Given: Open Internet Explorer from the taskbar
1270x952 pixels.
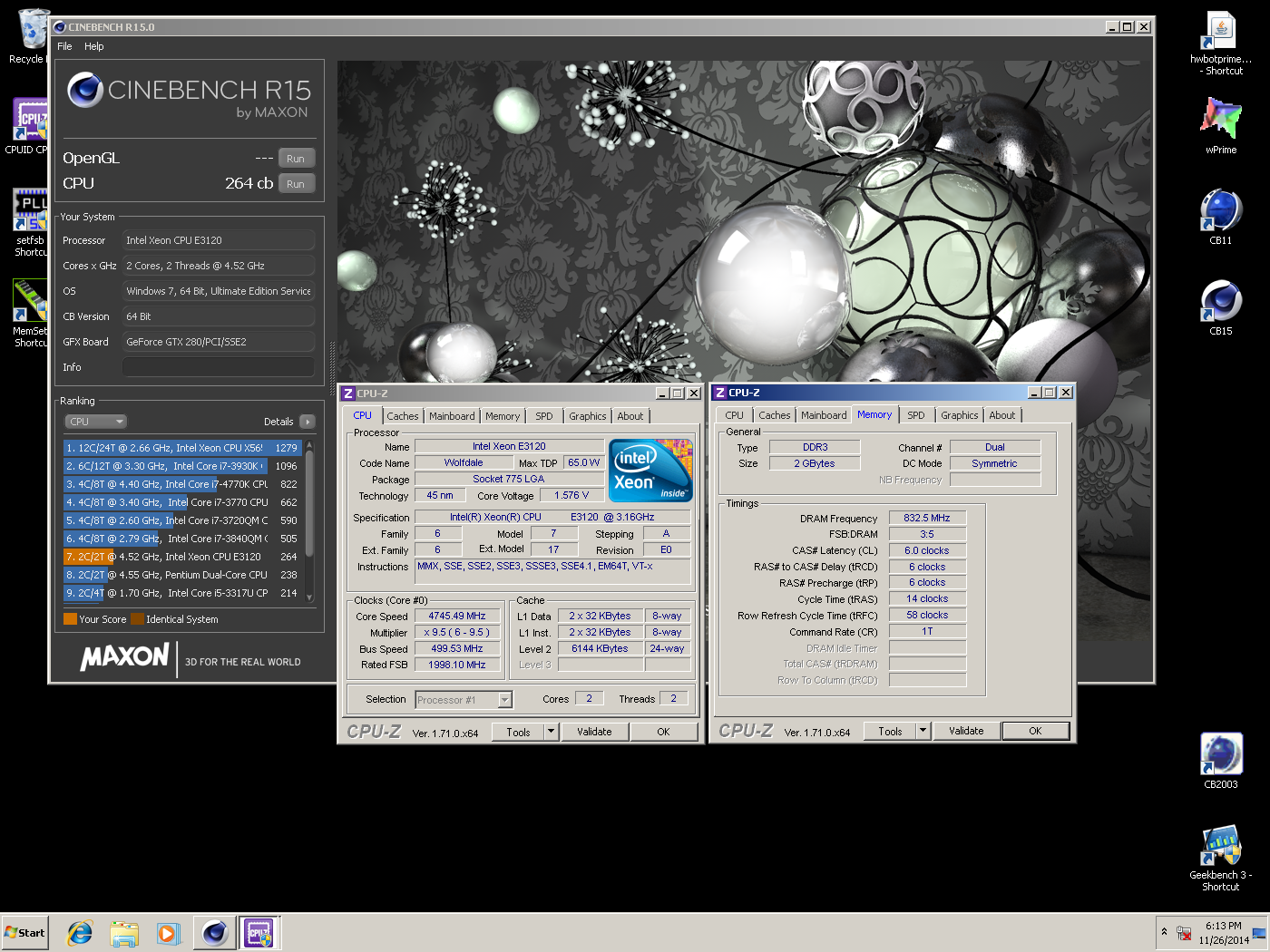Looking at the screenshot, I should click(80, 932).
